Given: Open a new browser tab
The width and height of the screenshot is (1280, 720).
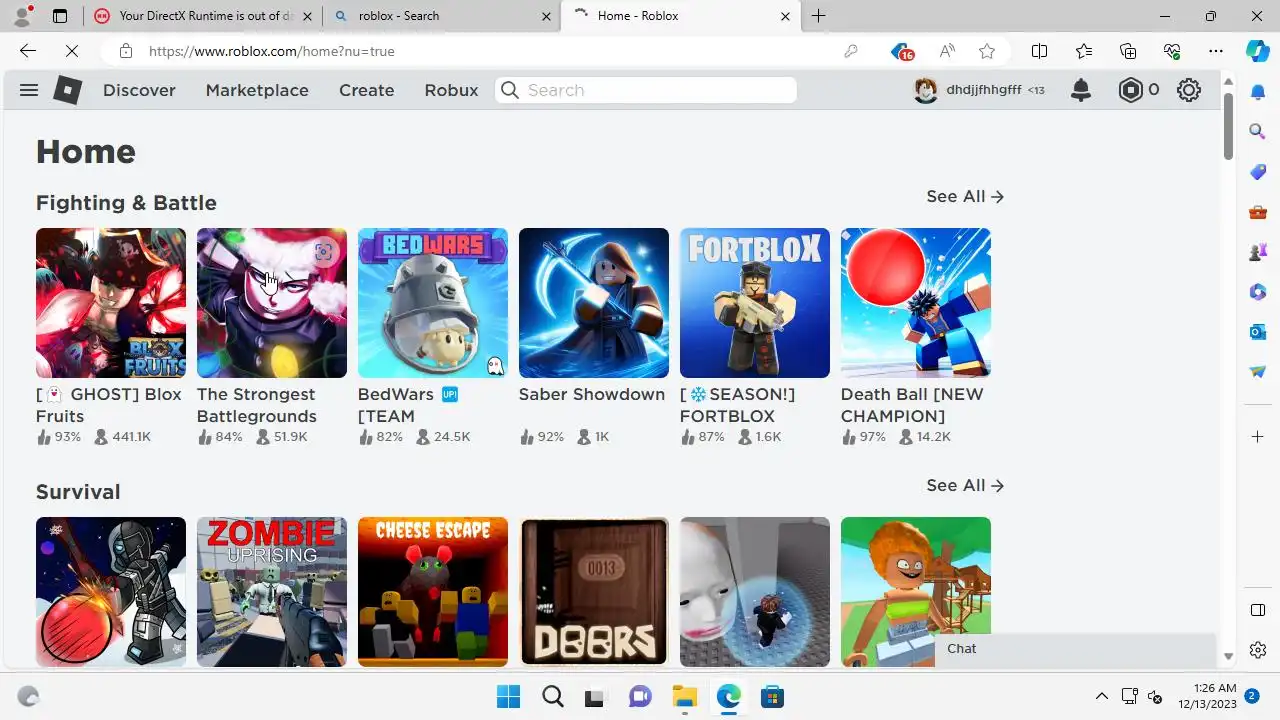Looking at the screenshot, I should click(819, 16).
